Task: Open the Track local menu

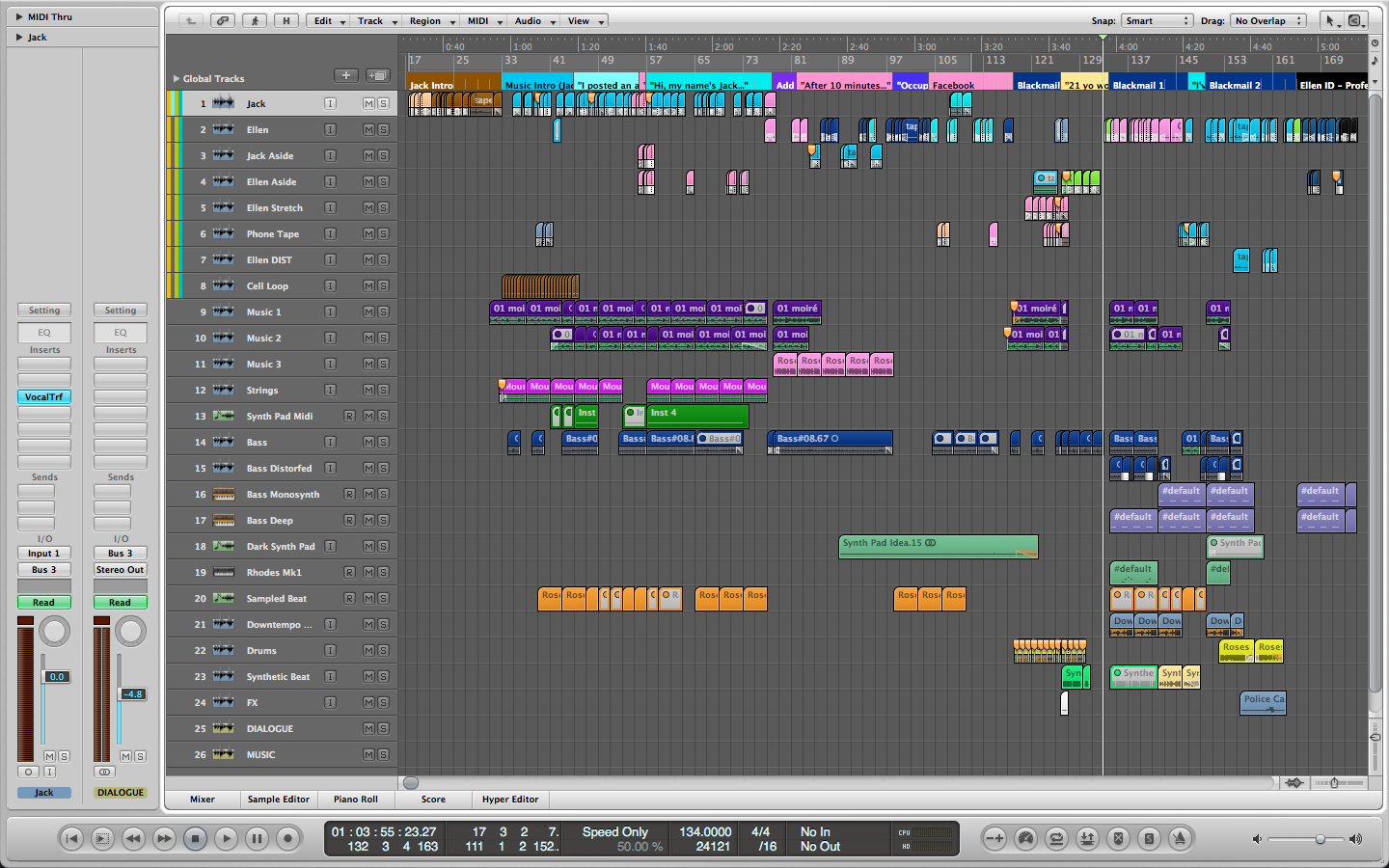Action: point(376,20)
